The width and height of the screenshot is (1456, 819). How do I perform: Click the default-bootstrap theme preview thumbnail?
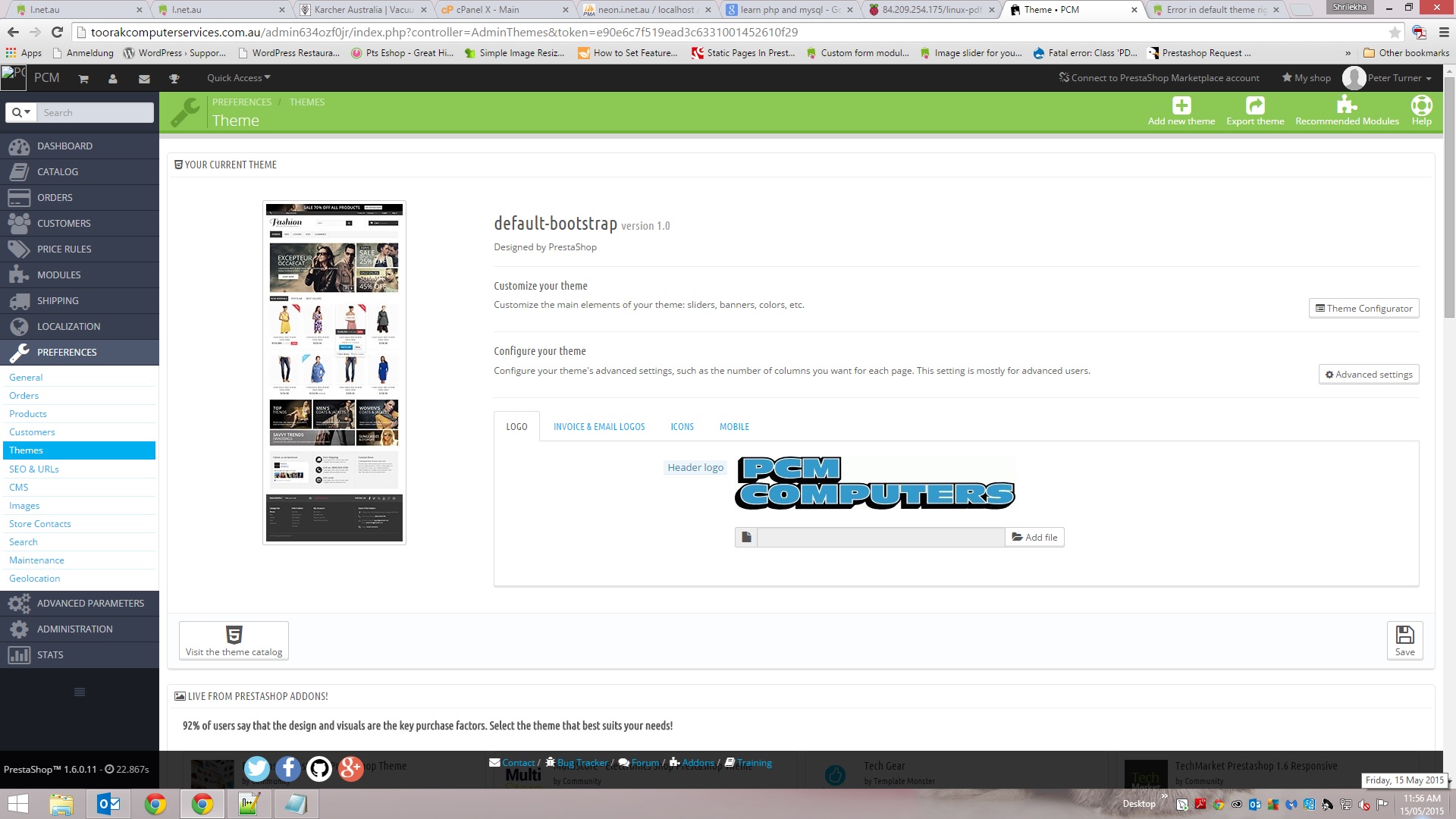(334, 372)
